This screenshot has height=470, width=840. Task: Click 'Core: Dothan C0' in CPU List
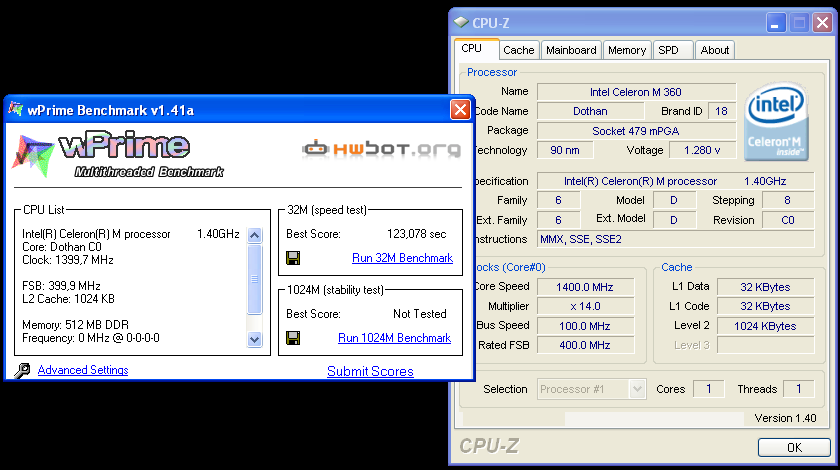(62, 247)
